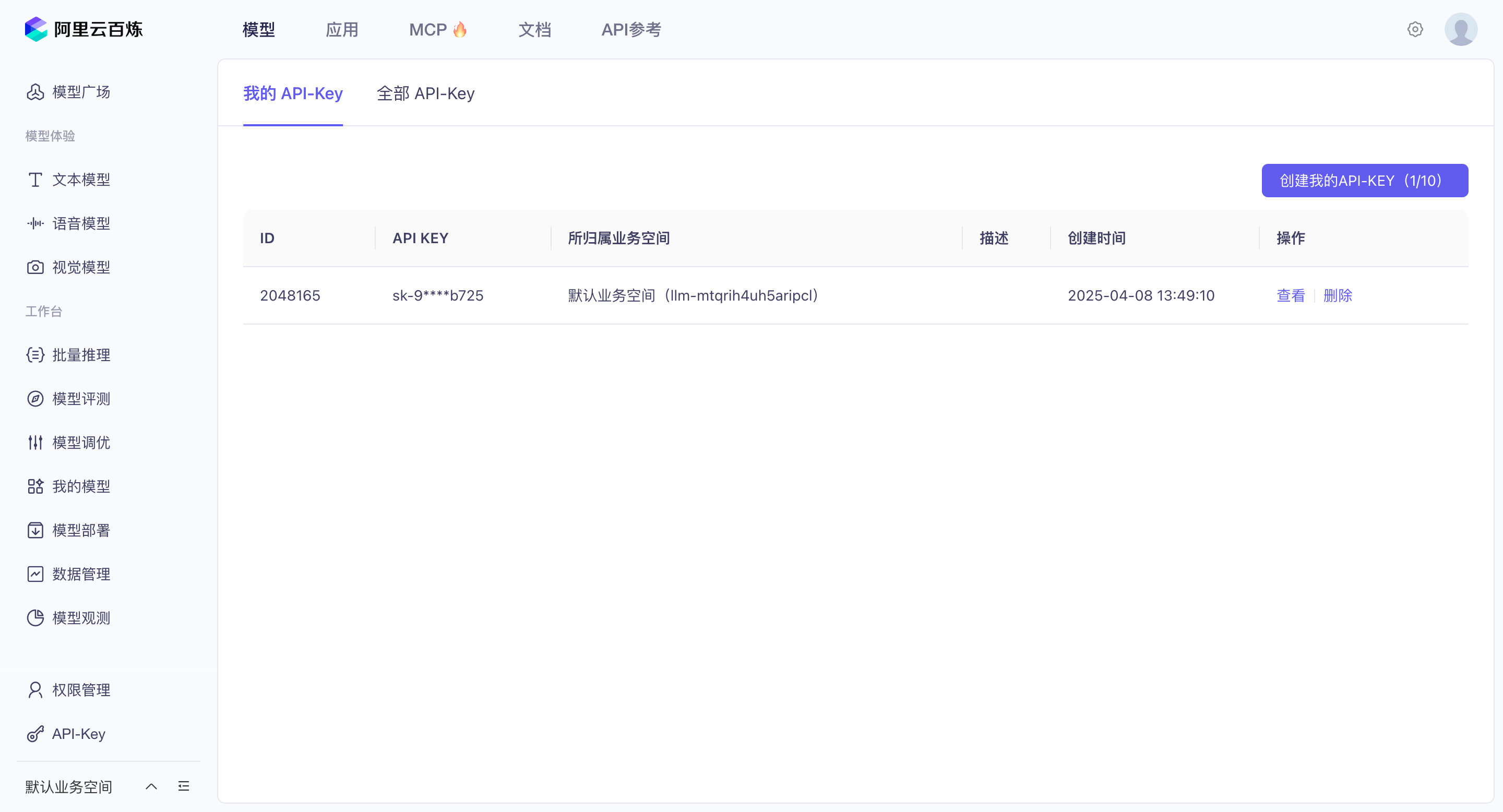
Task: Open the API-Key key icon in the sidebar
Action: [35, 734]
